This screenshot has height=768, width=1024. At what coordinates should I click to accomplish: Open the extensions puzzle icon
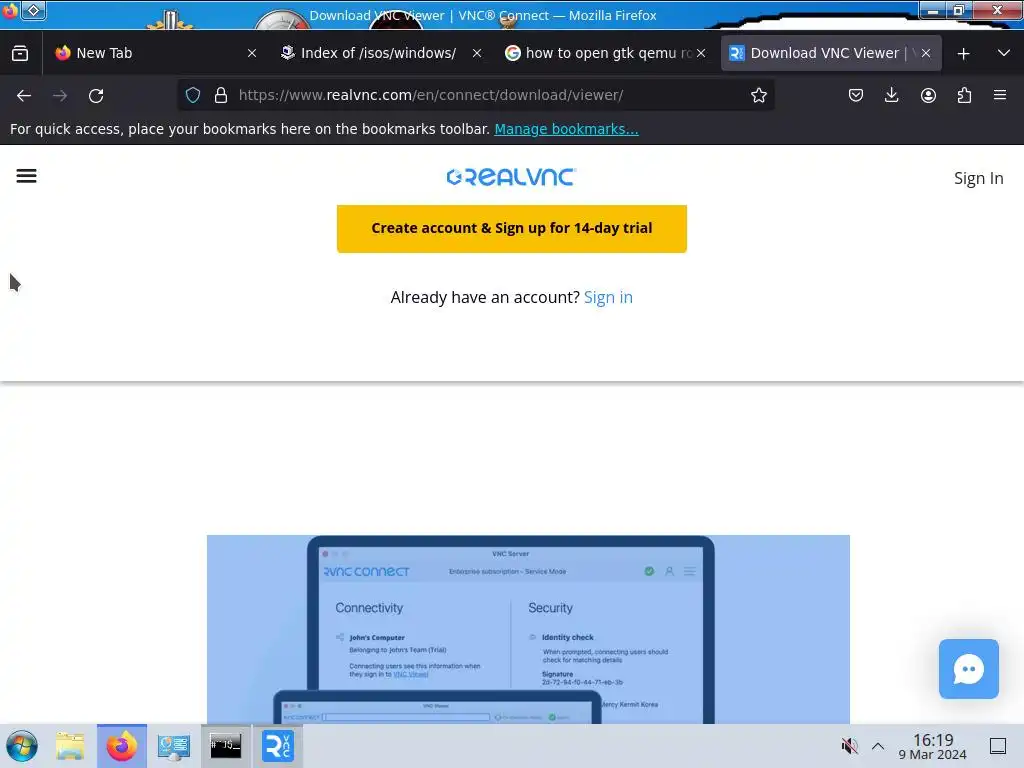(x=964, y=95)
